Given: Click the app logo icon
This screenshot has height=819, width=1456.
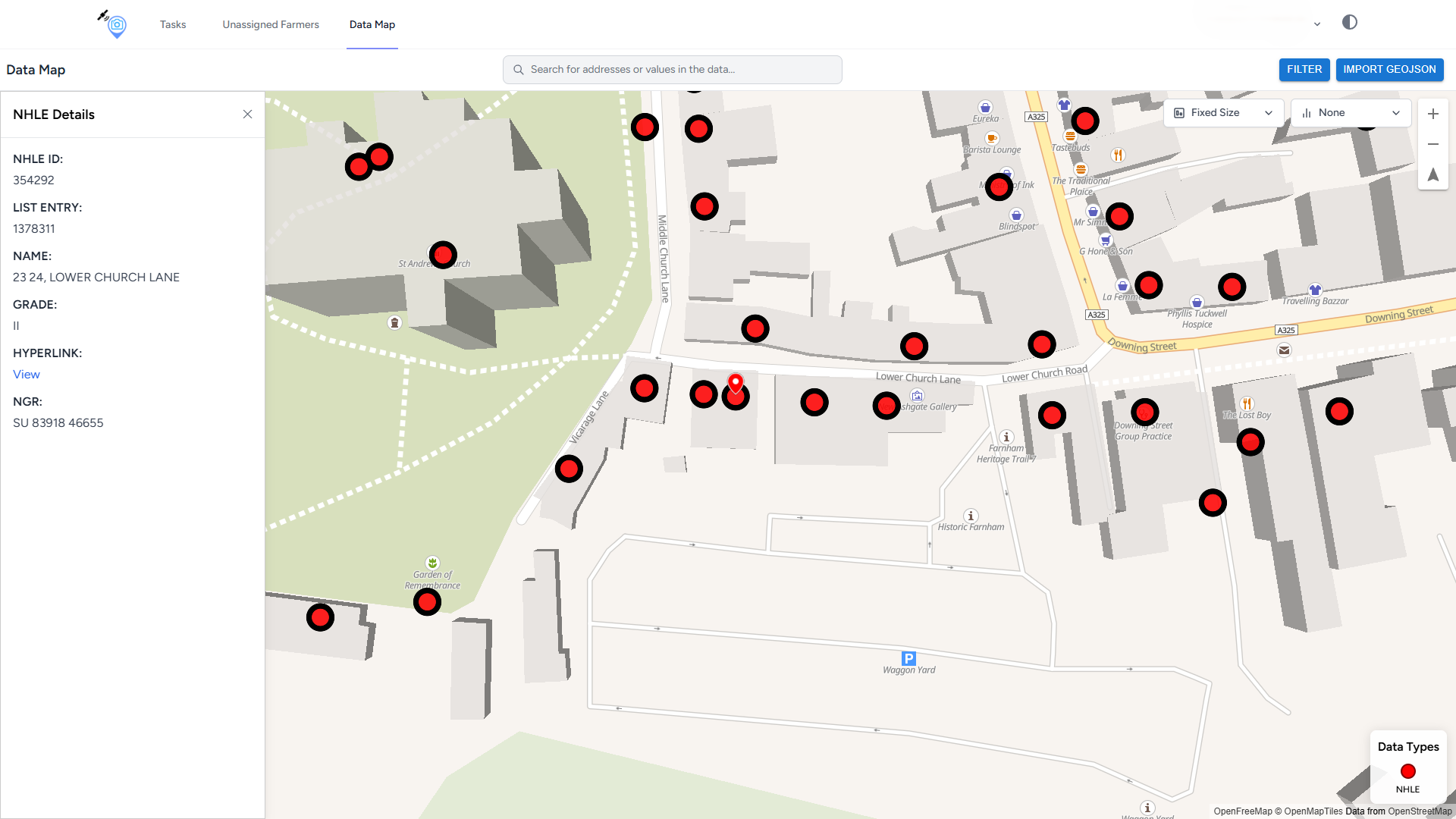Looking at the screenshot, I should 115,24.
